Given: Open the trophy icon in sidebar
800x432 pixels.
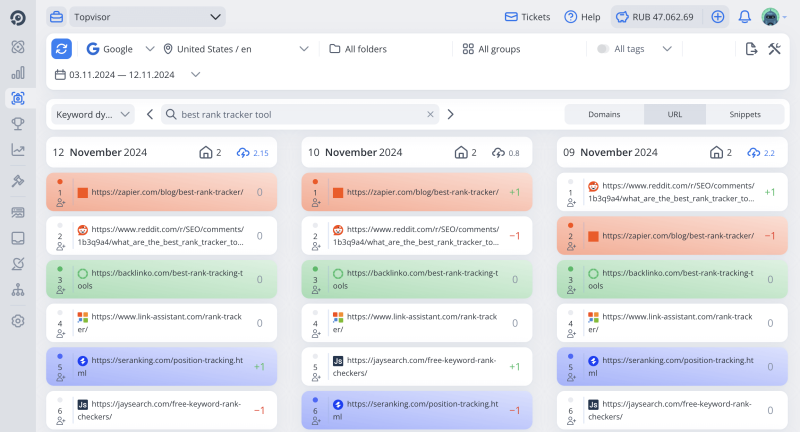Looking at the screenshot, I should 18,124.
